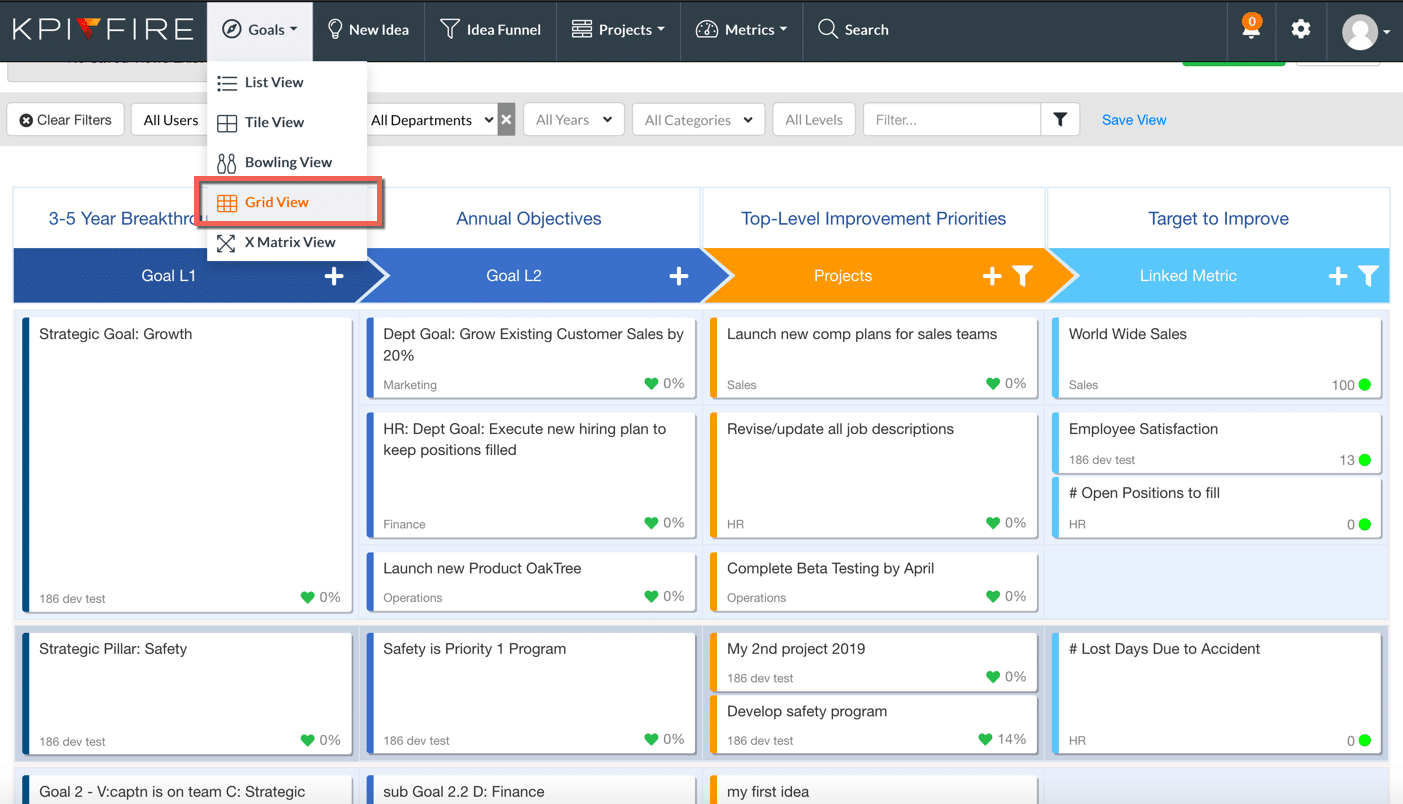
Task: Click the Clear Filters button
Action: click(66, 120)
